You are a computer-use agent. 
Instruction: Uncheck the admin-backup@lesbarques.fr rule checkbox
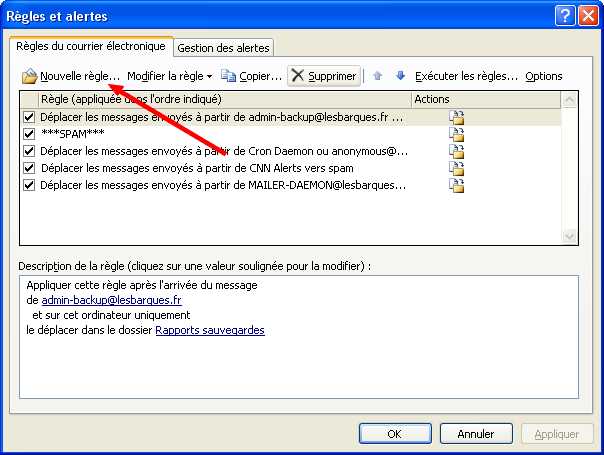(29, 117)
